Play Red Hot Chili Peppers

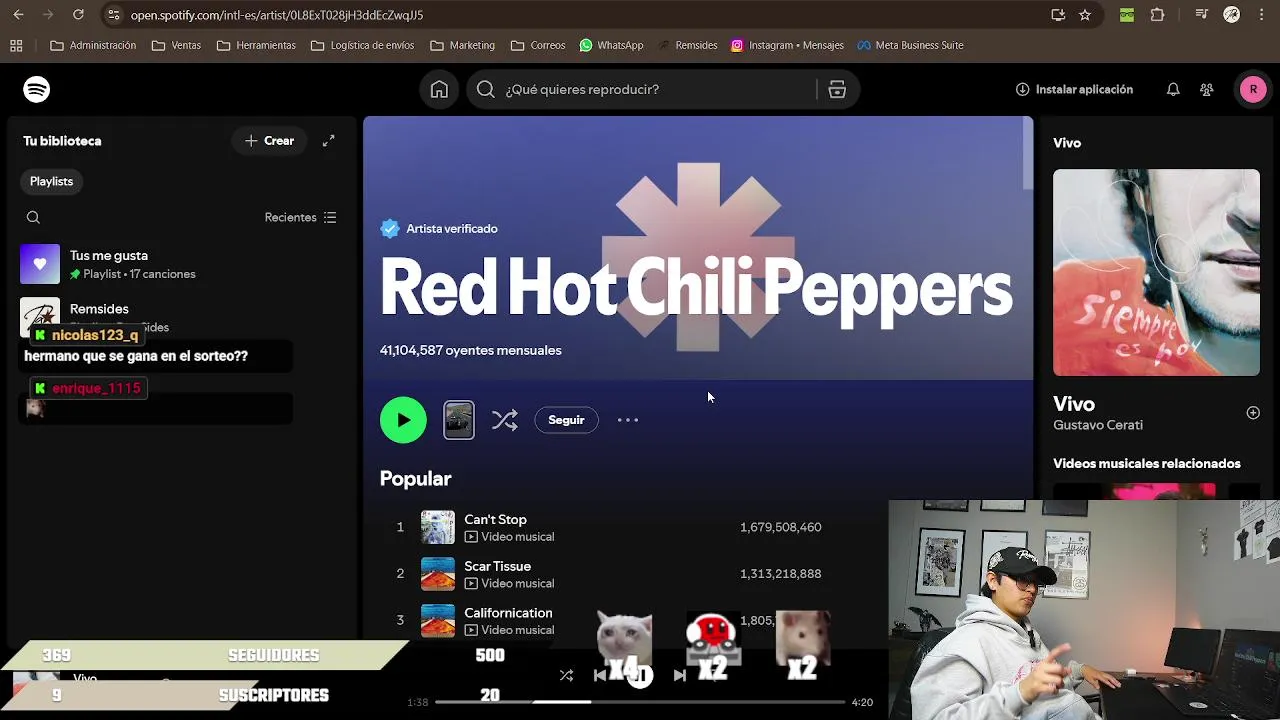click(403, 420)
